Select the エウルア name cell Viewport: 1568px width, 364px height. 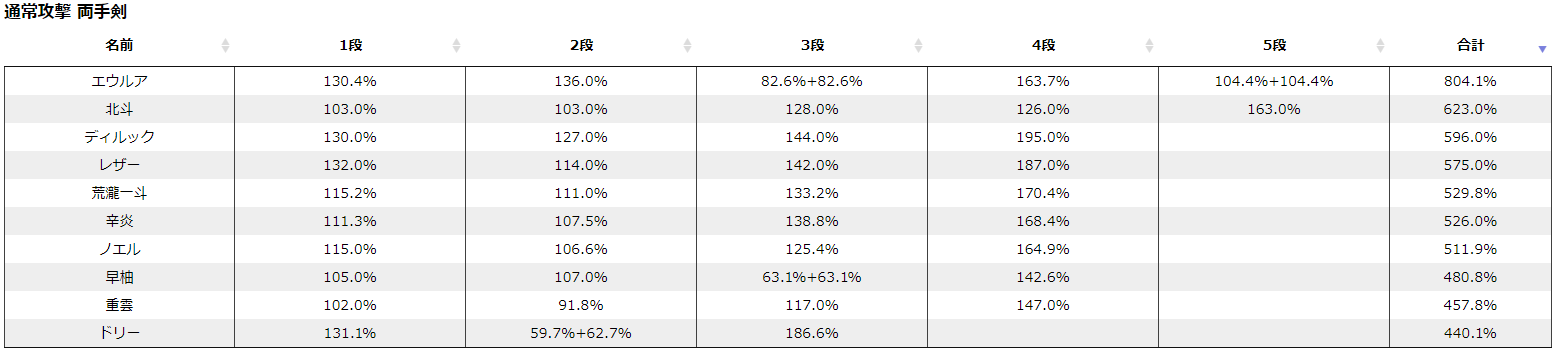119,81
